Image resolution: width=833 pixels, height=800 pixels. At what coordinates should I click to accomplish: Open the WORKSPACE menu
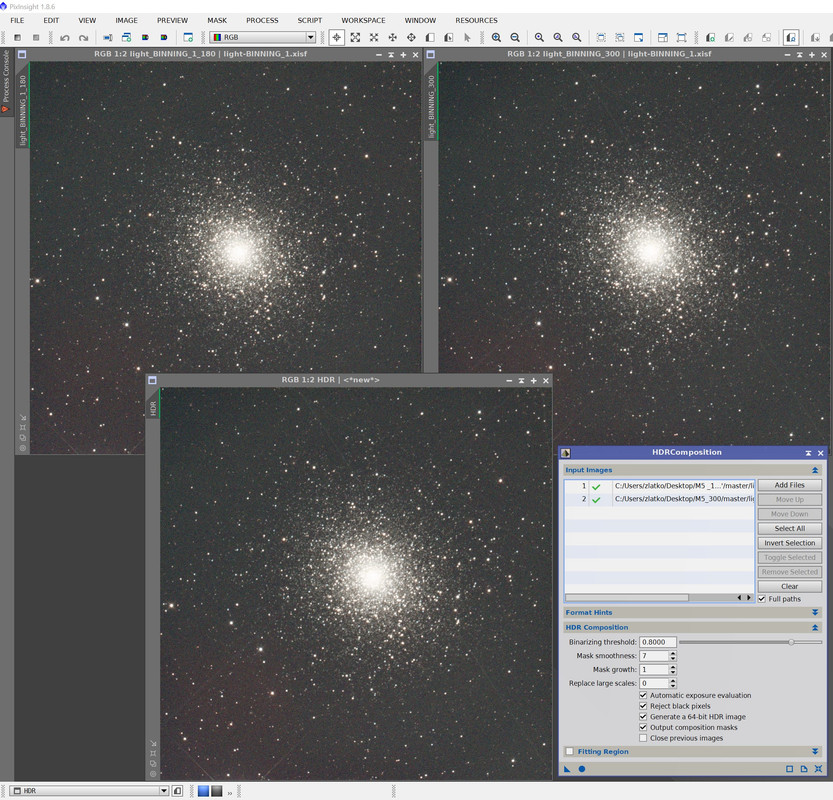click(363, 20)
